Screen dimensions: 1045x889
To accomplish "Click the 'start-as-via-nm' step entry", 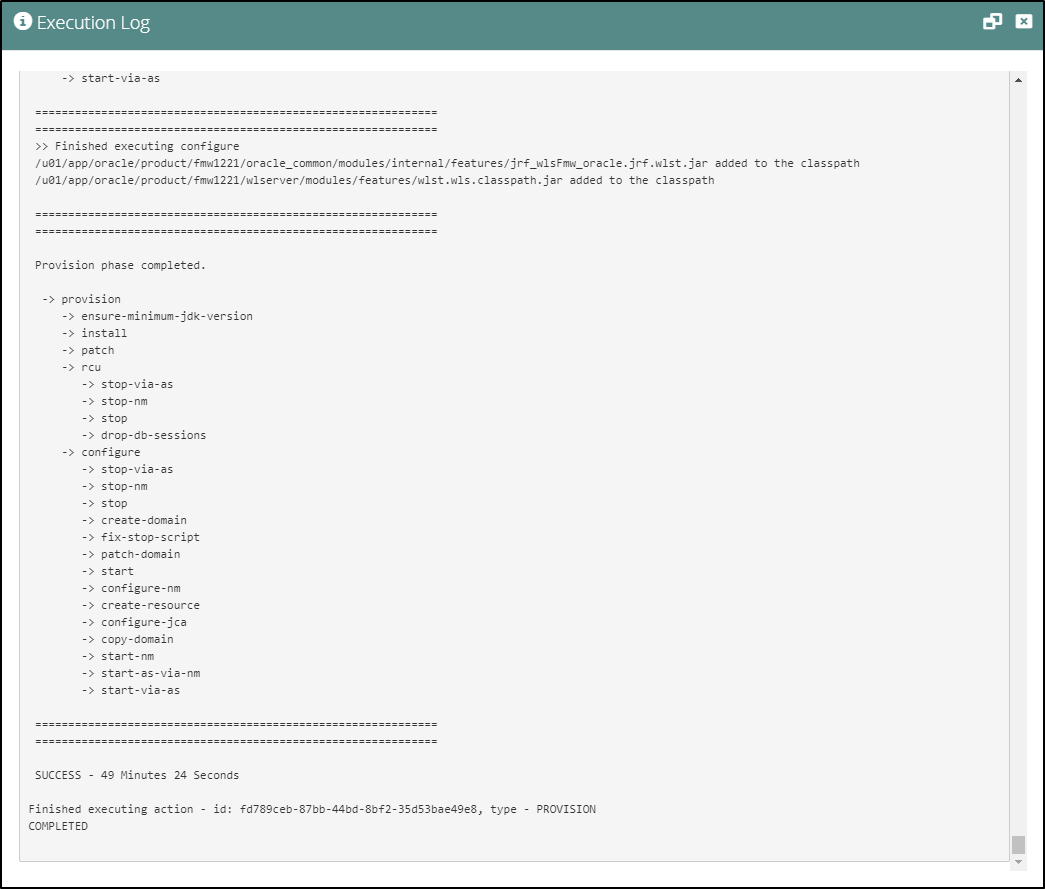I will [150, 673].
